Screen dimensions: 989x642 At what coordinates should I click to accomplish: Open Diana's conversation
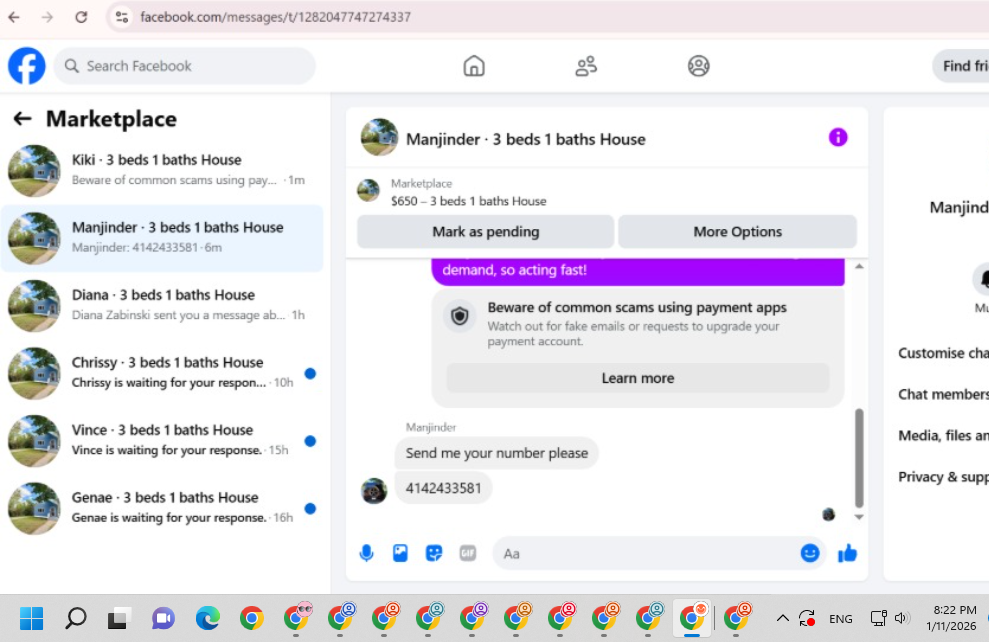click(x=162, y=305)
